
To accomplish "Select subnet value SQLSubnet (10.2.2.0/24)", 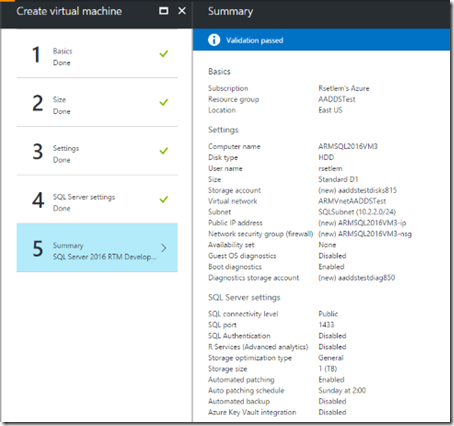I will pyautogui.click(x=357, y=212).
